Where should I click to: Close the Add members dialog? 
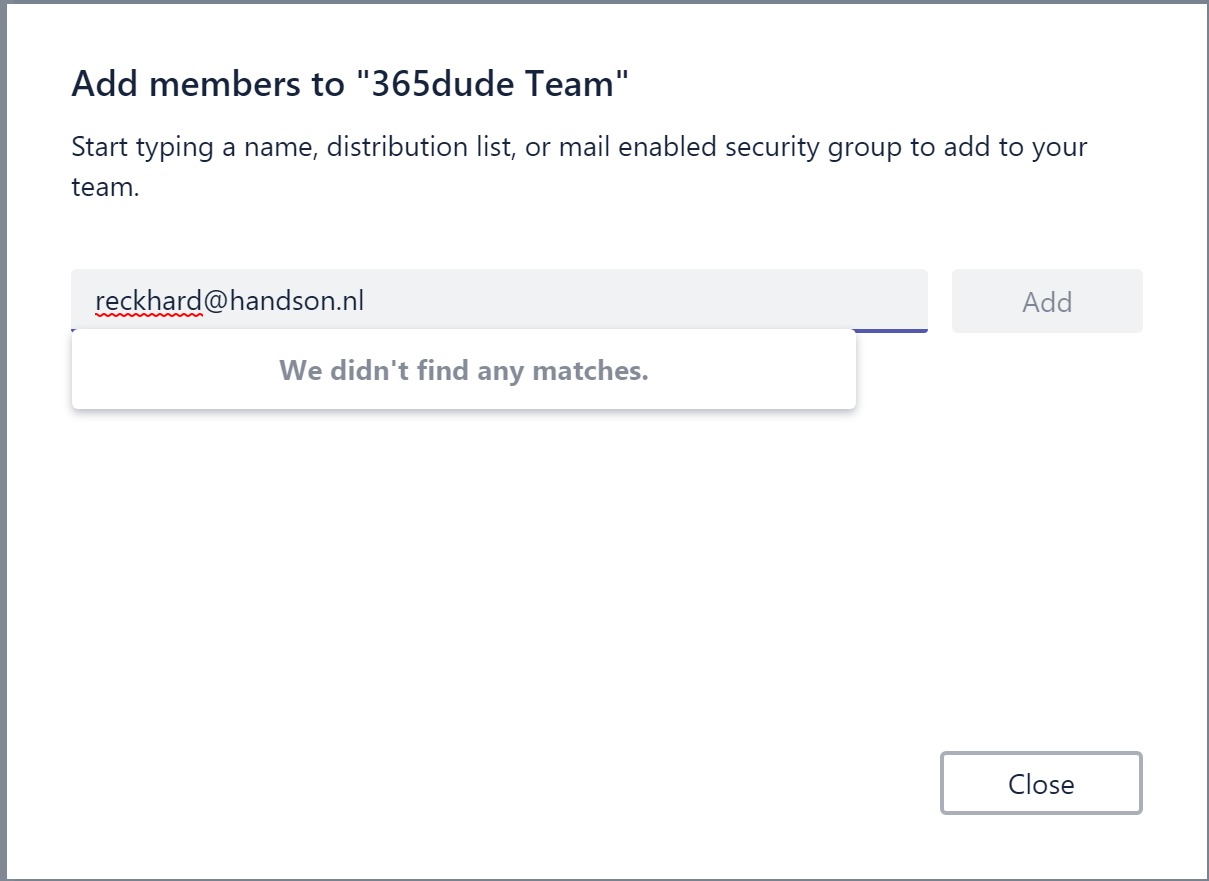click(1041, 783)
